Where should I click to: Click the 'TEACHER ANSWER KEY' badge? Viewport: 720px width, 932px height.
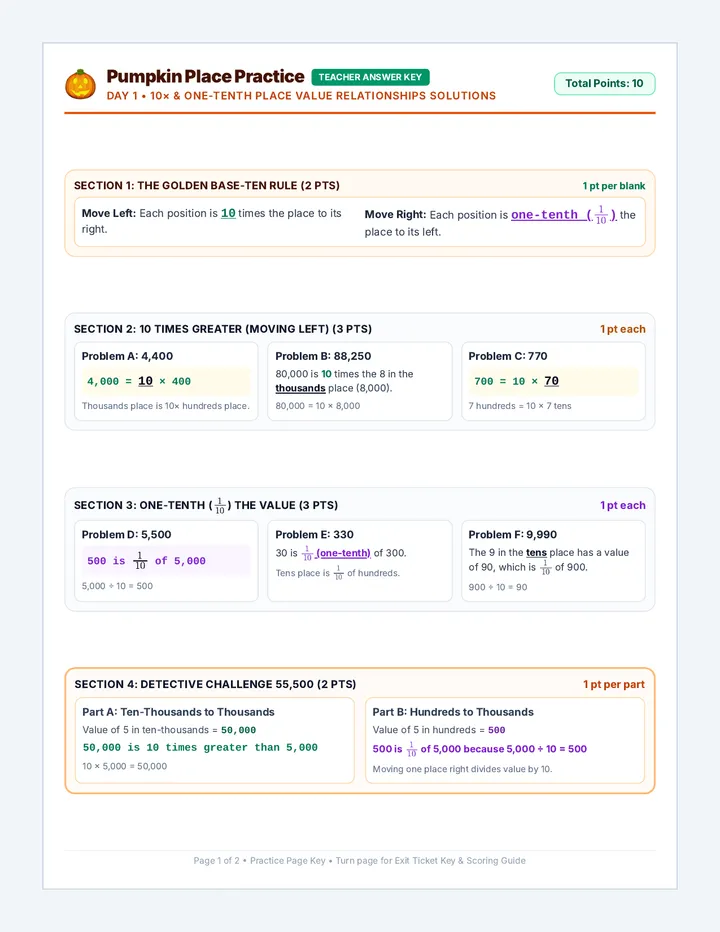click(370, 77)
